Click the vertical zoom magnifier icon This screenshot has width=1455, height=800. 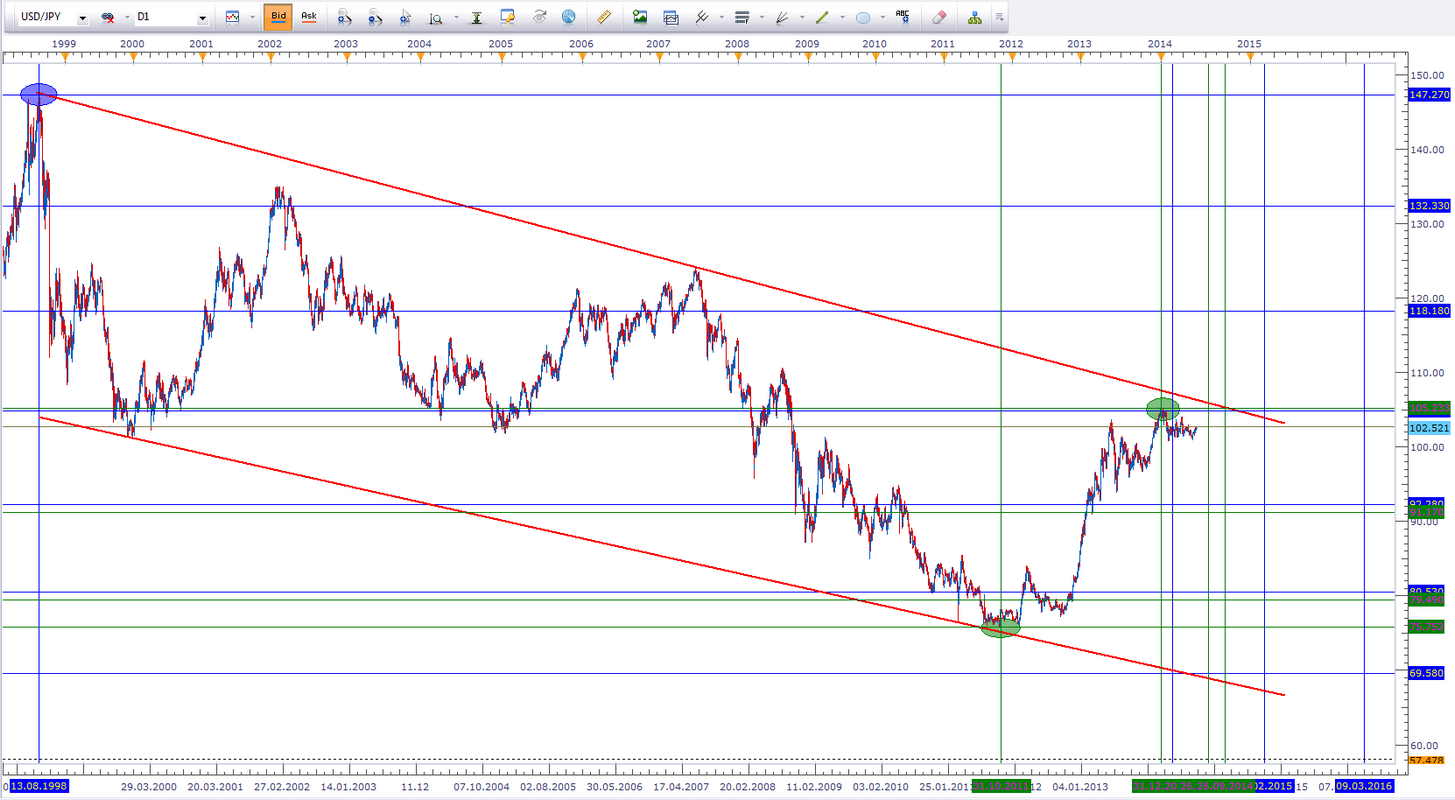pos(435,18)
